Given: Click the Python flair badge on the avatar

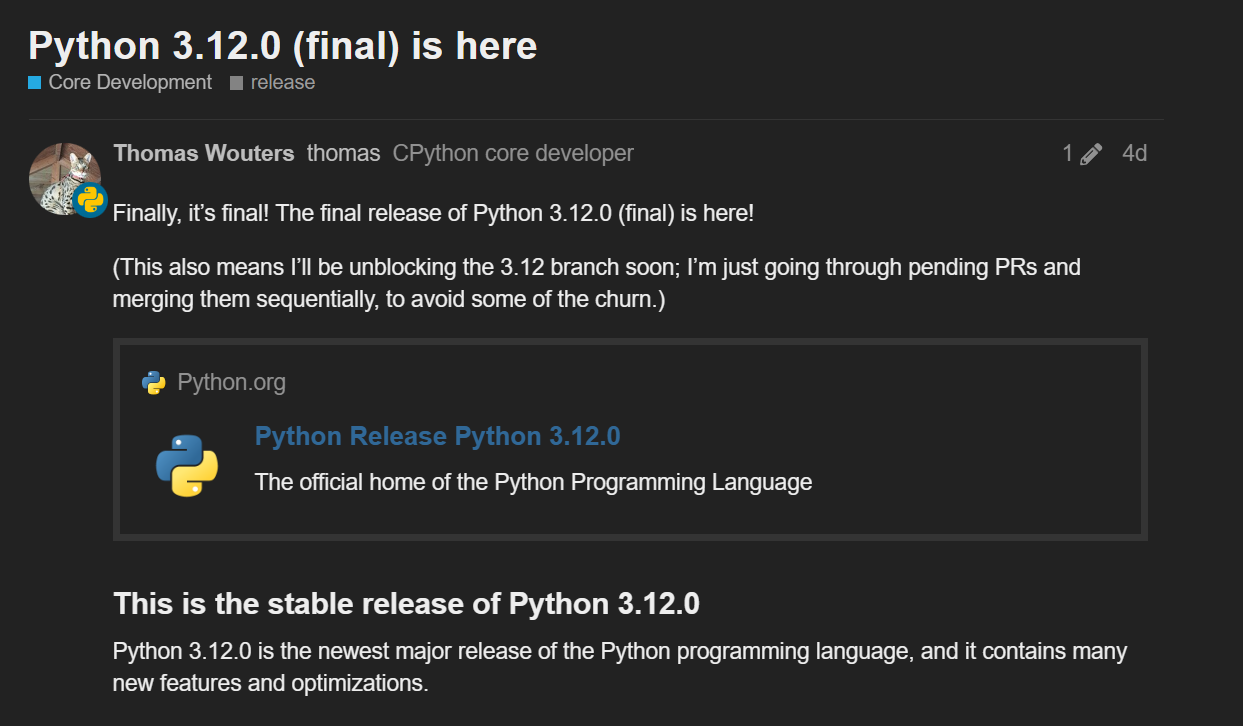Looking at the screenshot, I should click(x=88, y=197).
